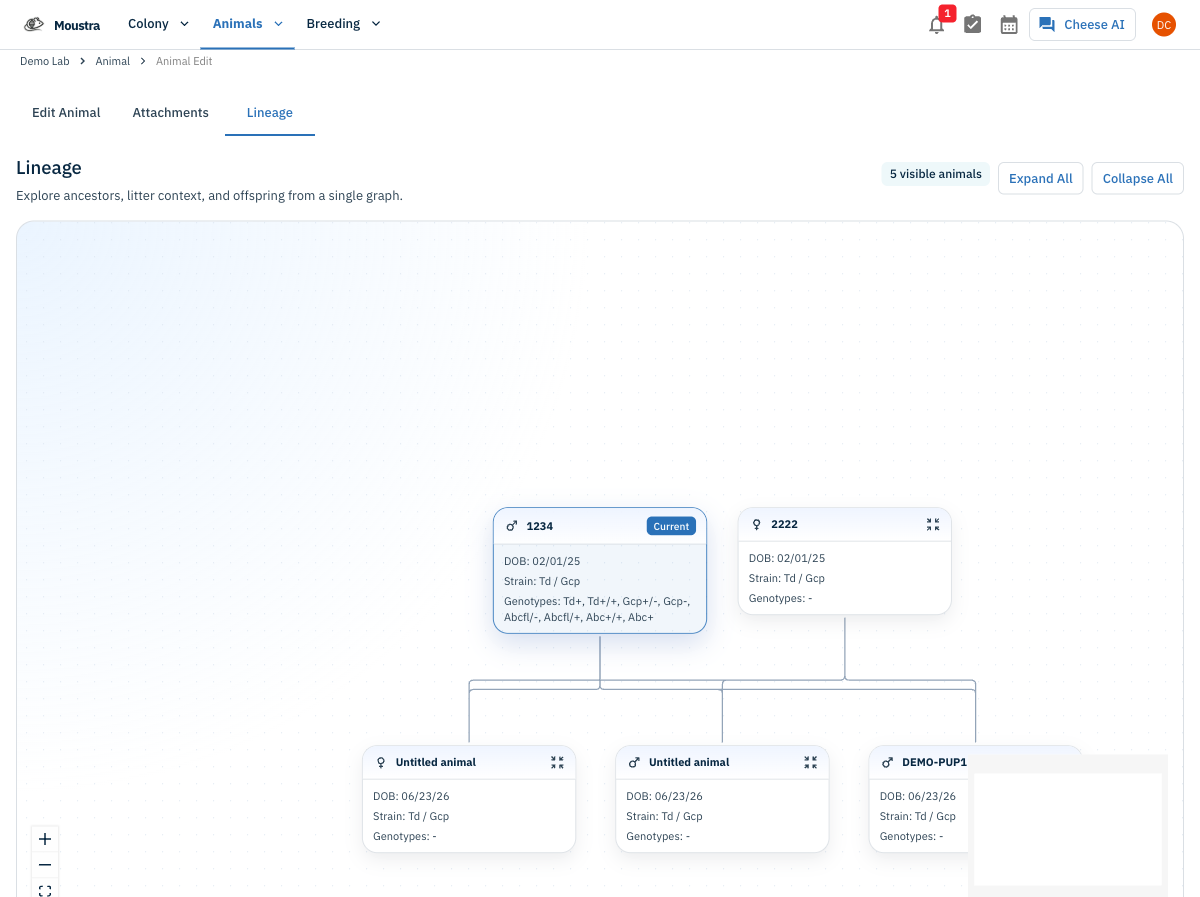Click female symbol on first Untitled animal

(x=381, y=762)
